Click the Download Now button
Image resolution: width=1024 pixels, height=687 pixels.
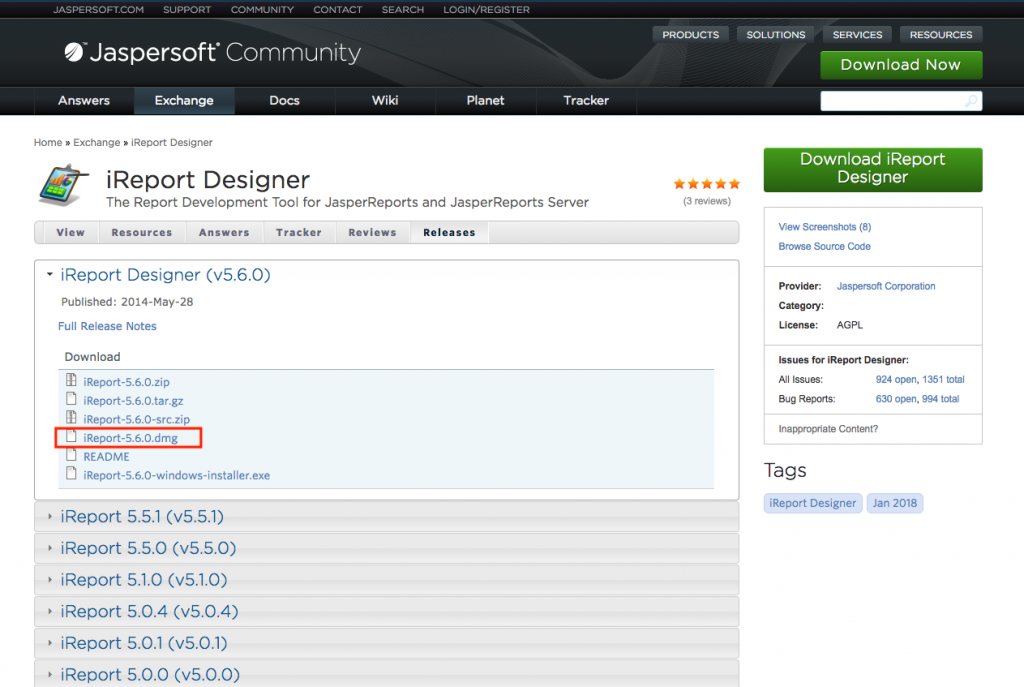[x=901, y=65]
